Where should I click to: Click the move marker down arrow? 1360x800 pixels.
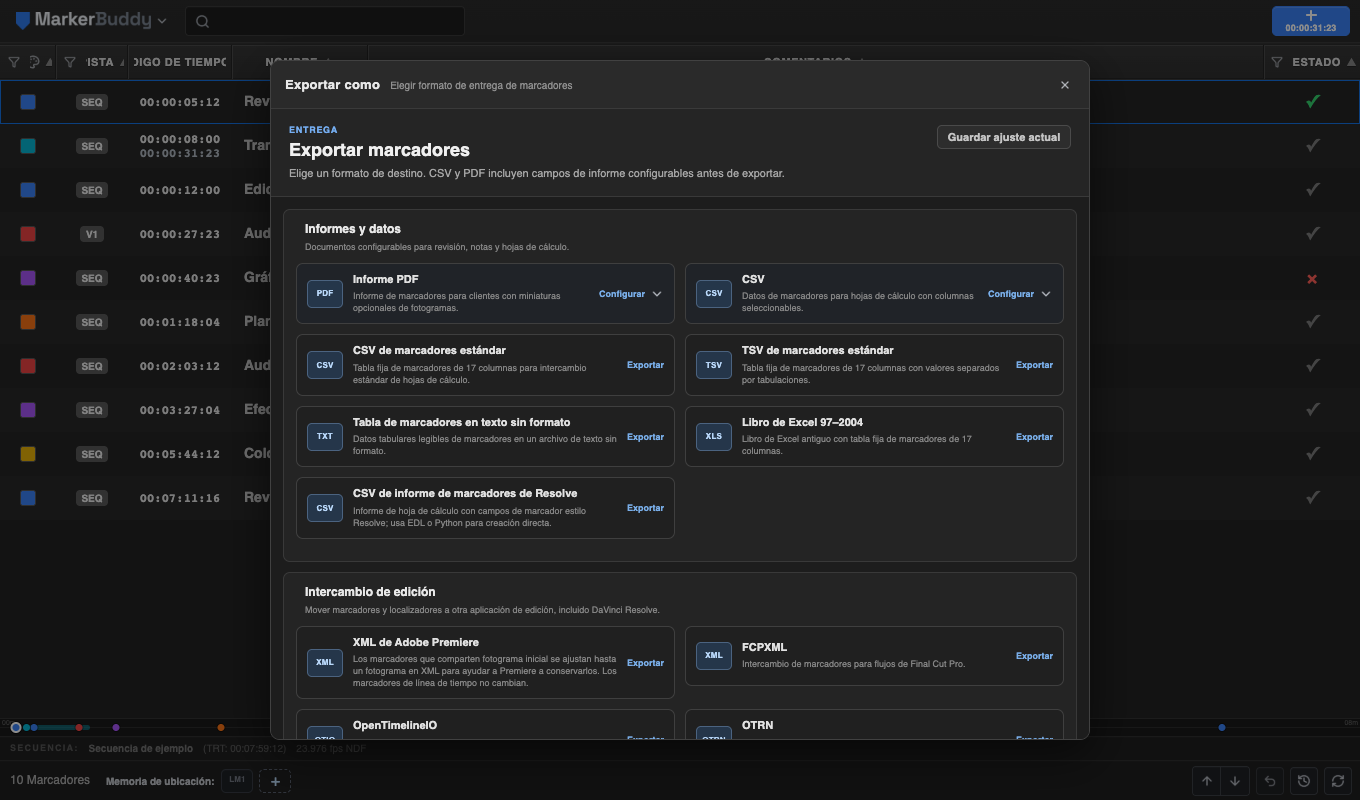pos(1235,781)
